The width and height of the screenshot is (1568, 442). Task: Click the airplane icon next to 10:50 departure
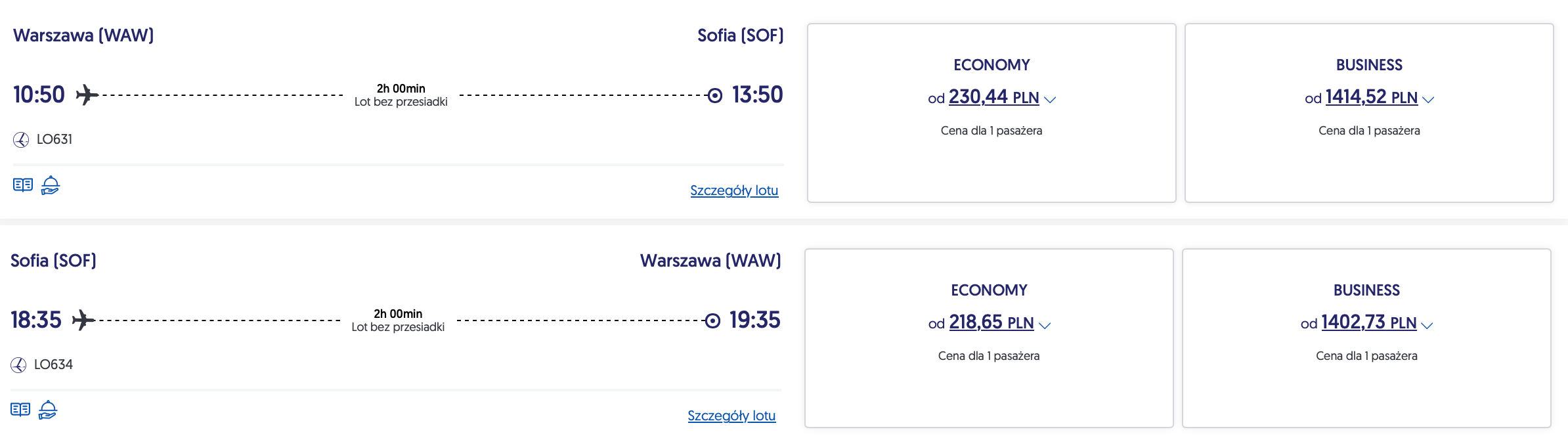tap(87, 95)
